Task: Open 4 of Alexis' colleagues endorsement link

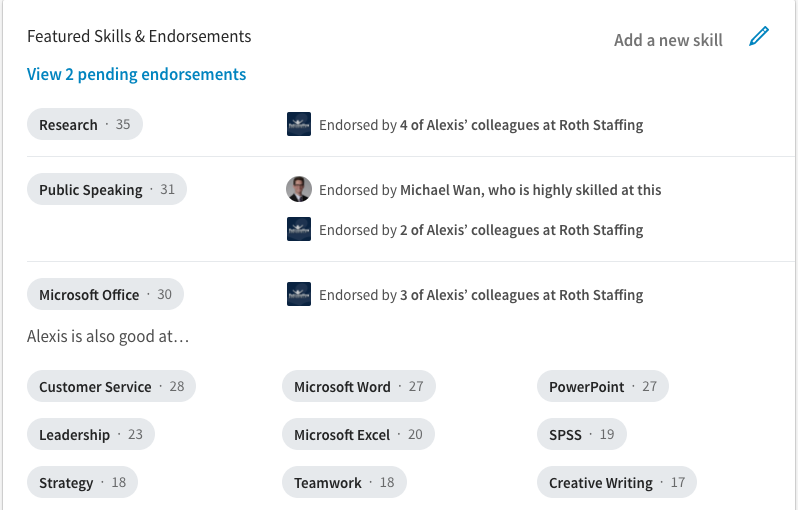Action: (521, 125)
